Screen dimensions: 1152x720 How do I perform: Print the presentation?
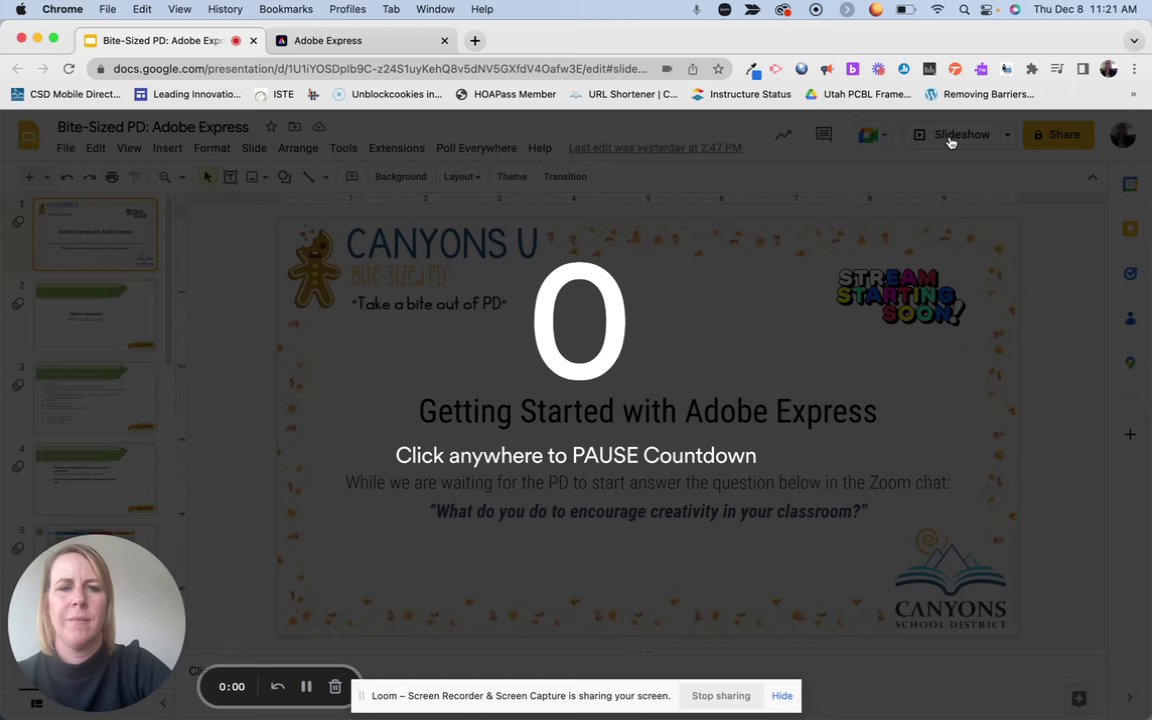click(112, 177)
